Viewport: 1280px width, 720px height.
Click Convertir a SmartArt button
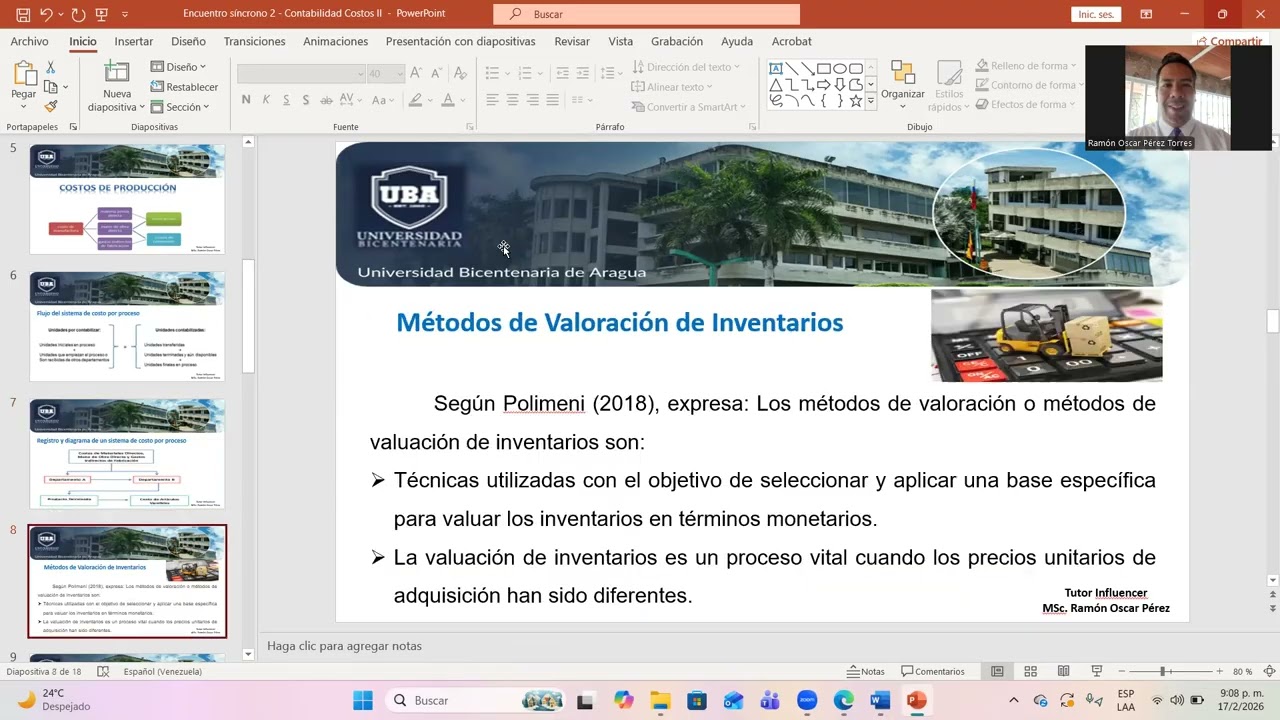coord(689,107)
